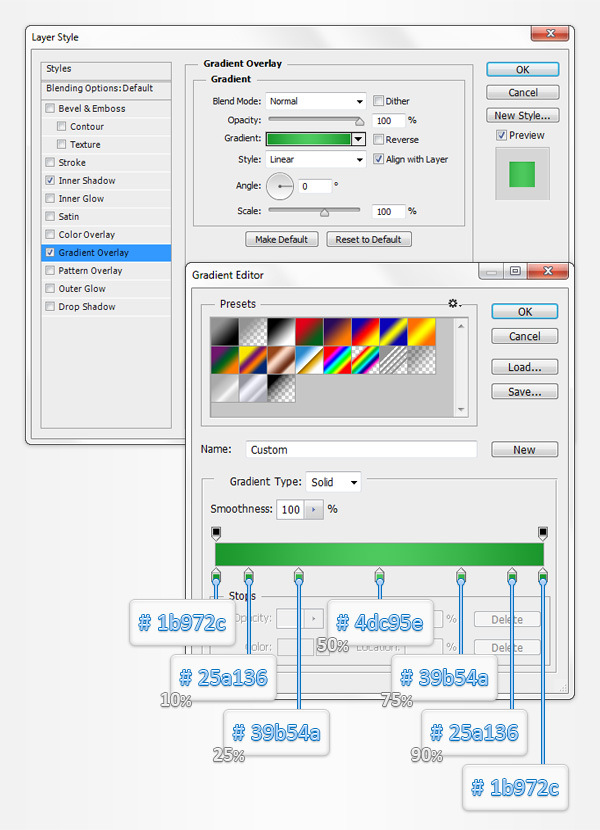
Task: Pick the Copper gradient preset
Action: [282, 360]
